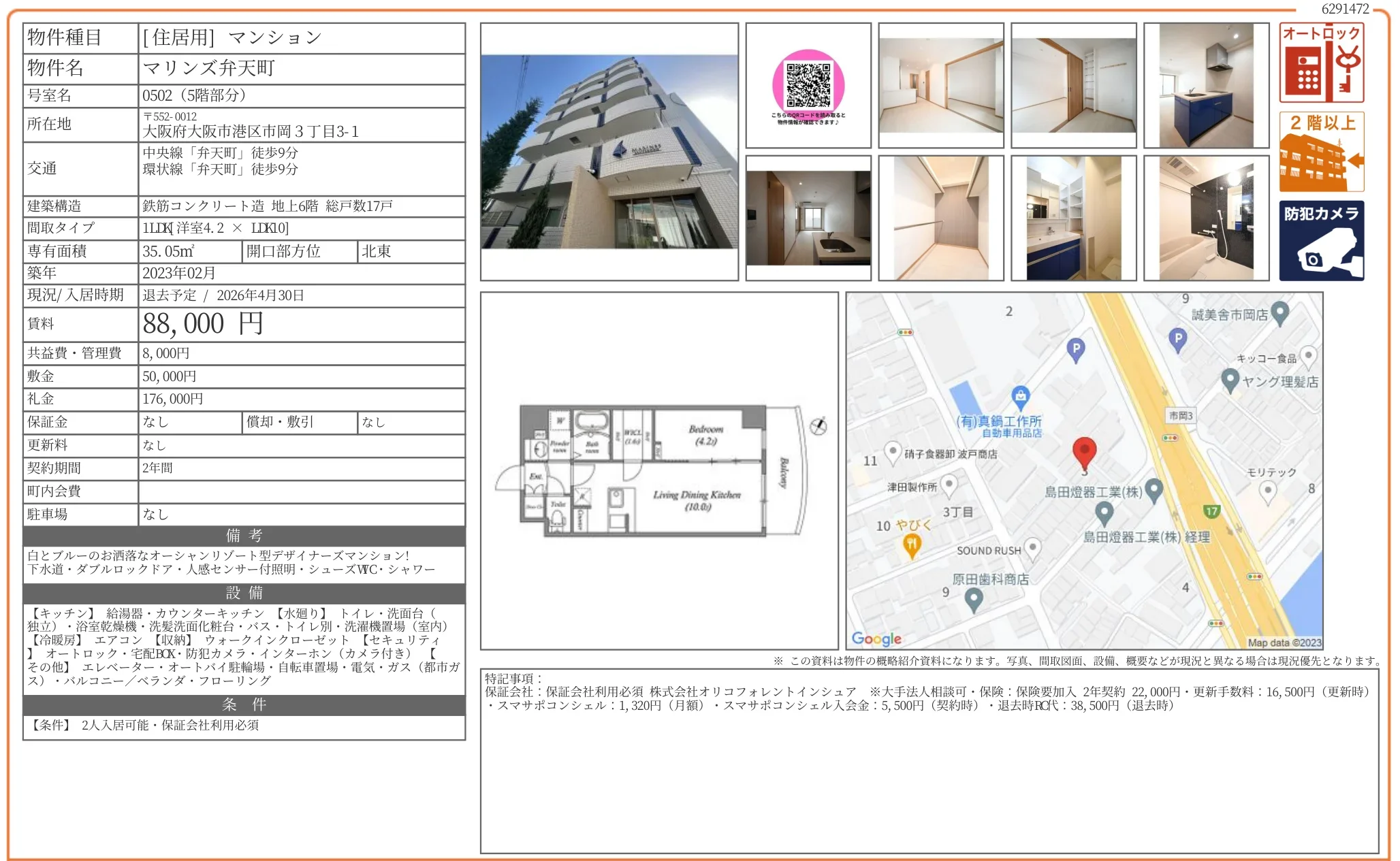Viewport: 1400px width, 861px height.
Task: Open the blue kitchen counter photo
Action: (x=1205, y=85)
